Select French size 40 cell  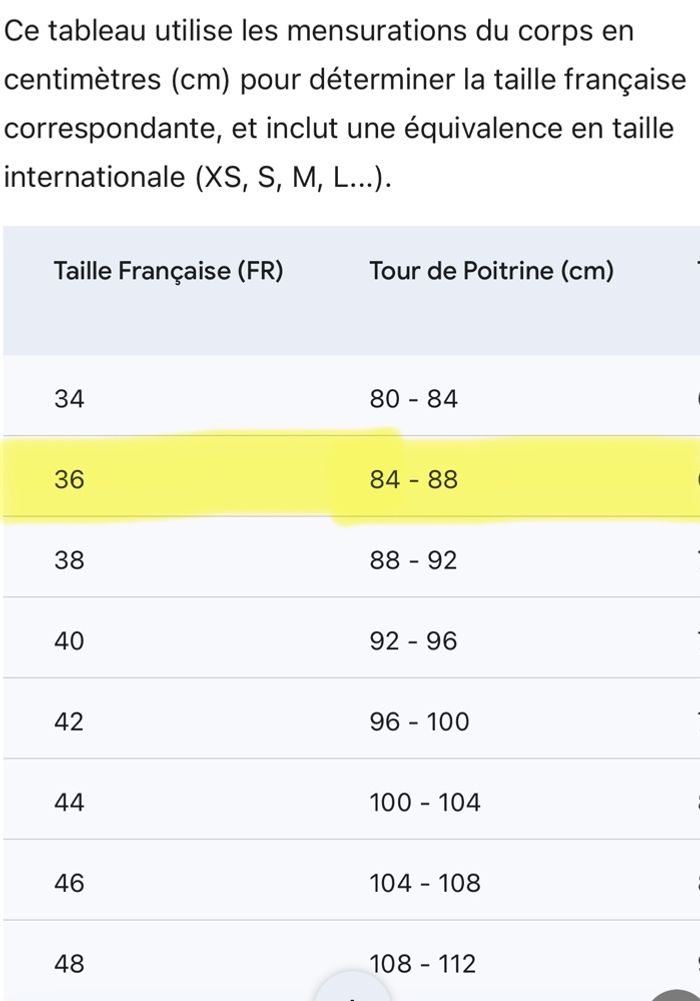pos(69,641)
